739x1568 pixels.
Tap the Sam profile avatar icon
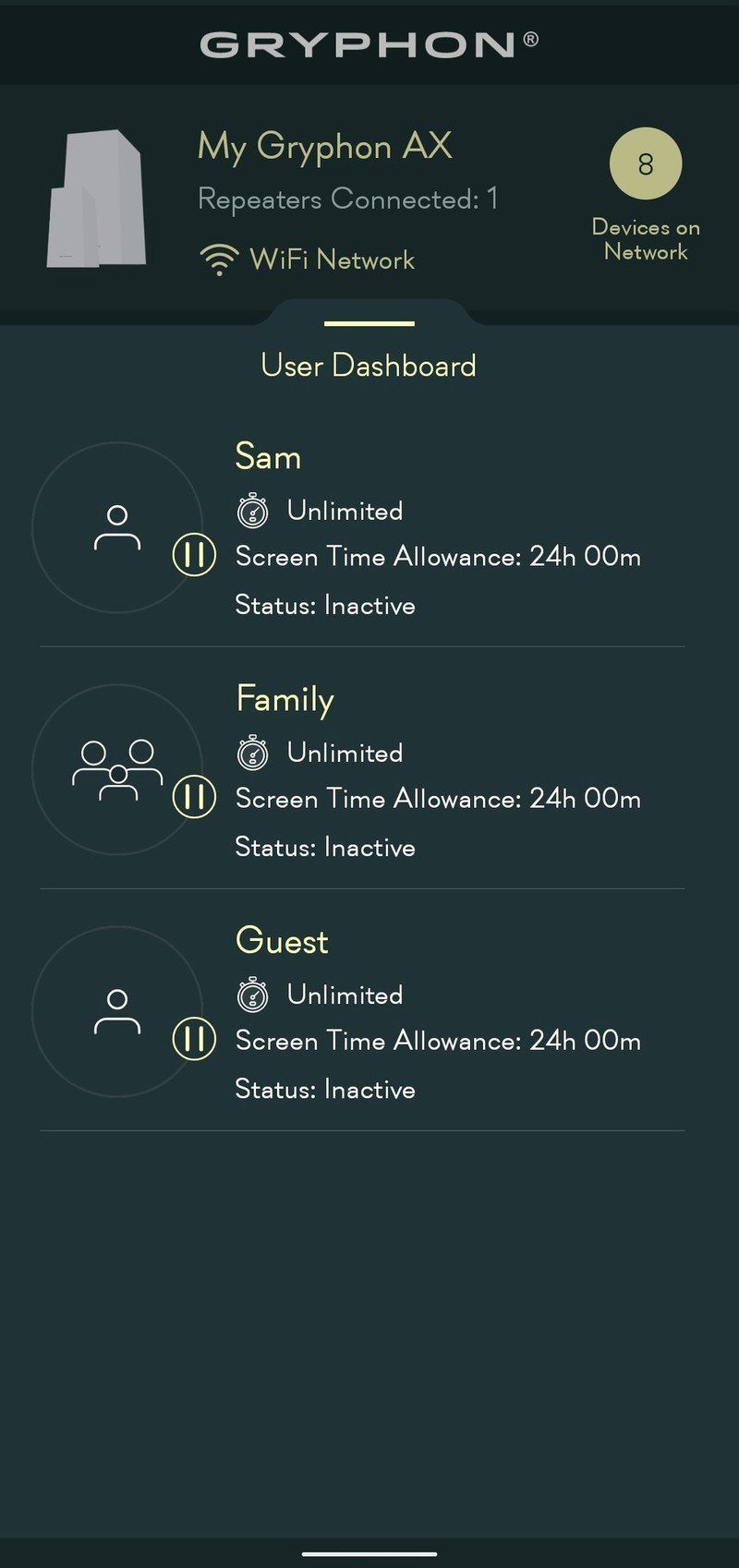[117, 527]
